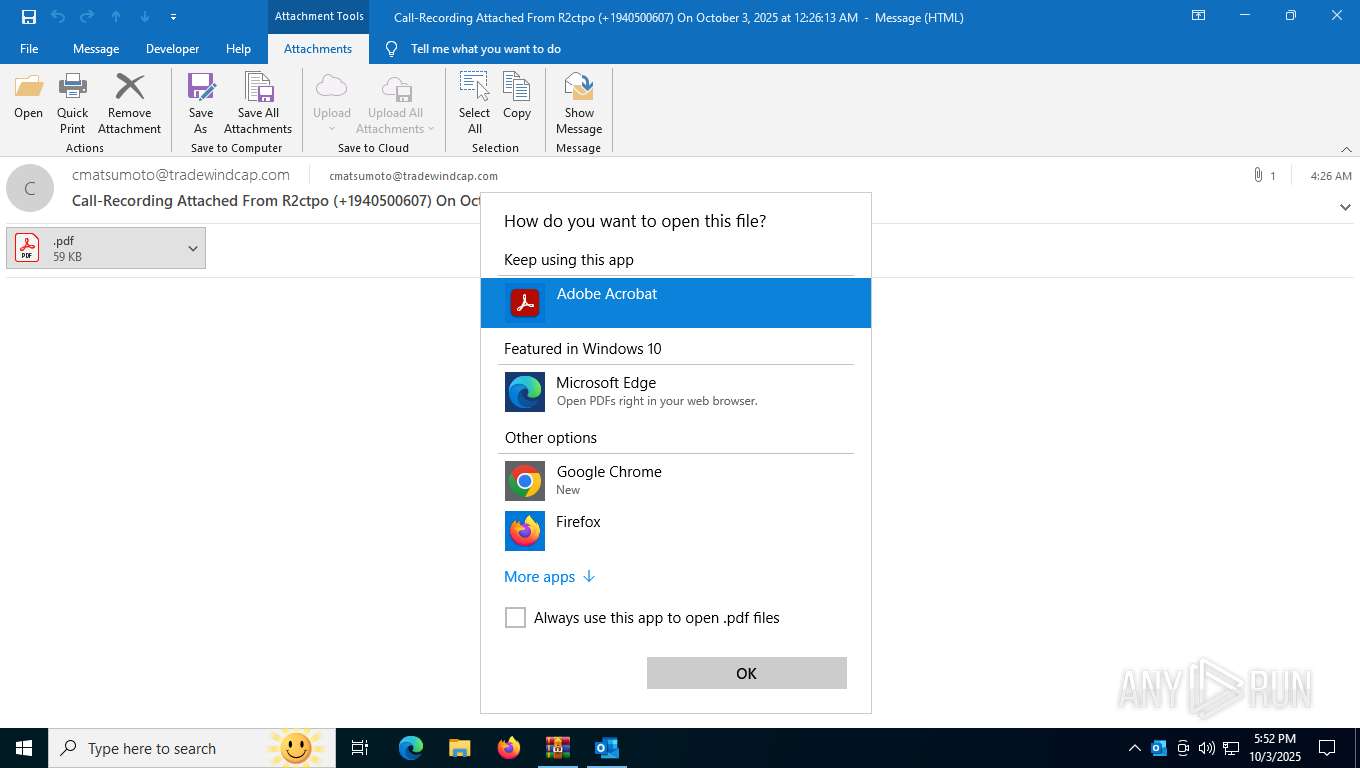Show hidden icons in system tray
1360x768 pixels.
pos(1134,748)
